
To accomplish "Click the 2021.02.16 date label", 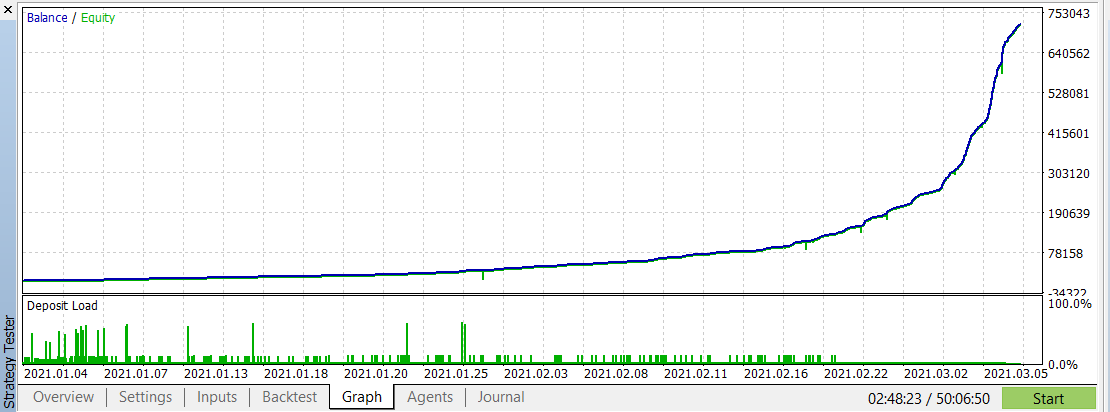I will (x=775, y=374).
